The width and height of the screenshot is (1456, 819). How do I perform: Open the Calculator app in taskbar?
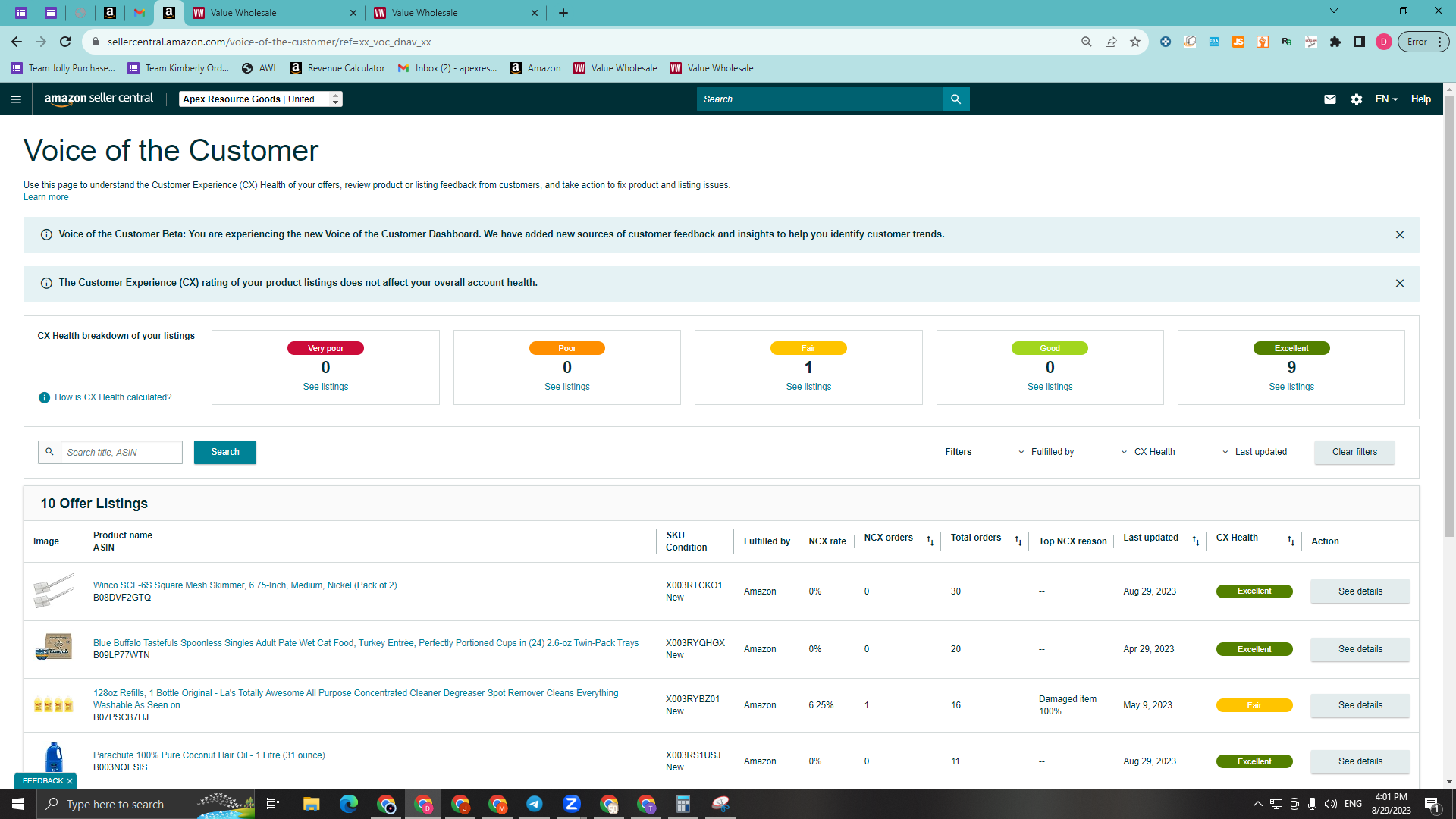pos(683,804)
